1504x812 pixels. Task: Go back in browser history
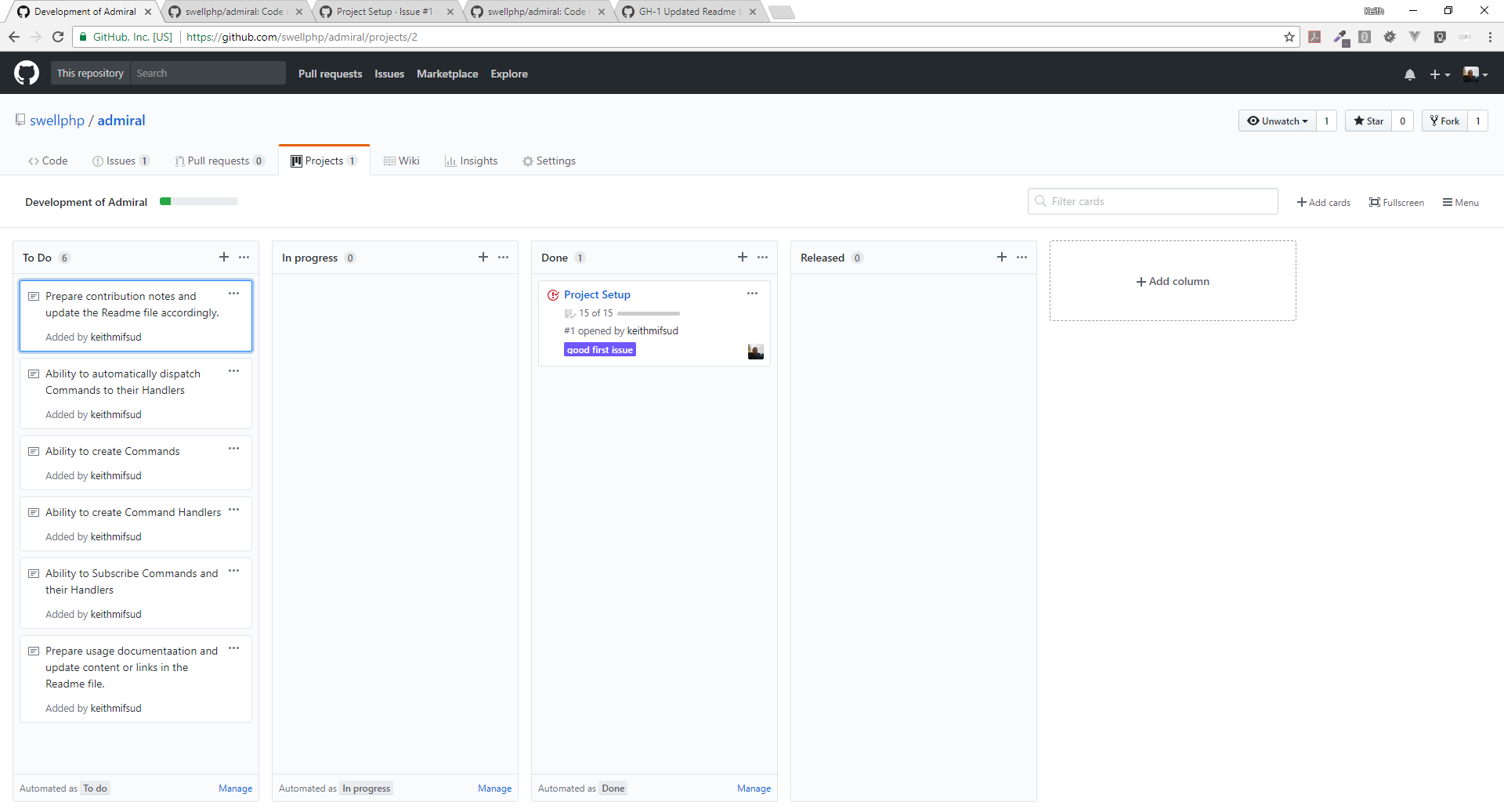[14, 37]
